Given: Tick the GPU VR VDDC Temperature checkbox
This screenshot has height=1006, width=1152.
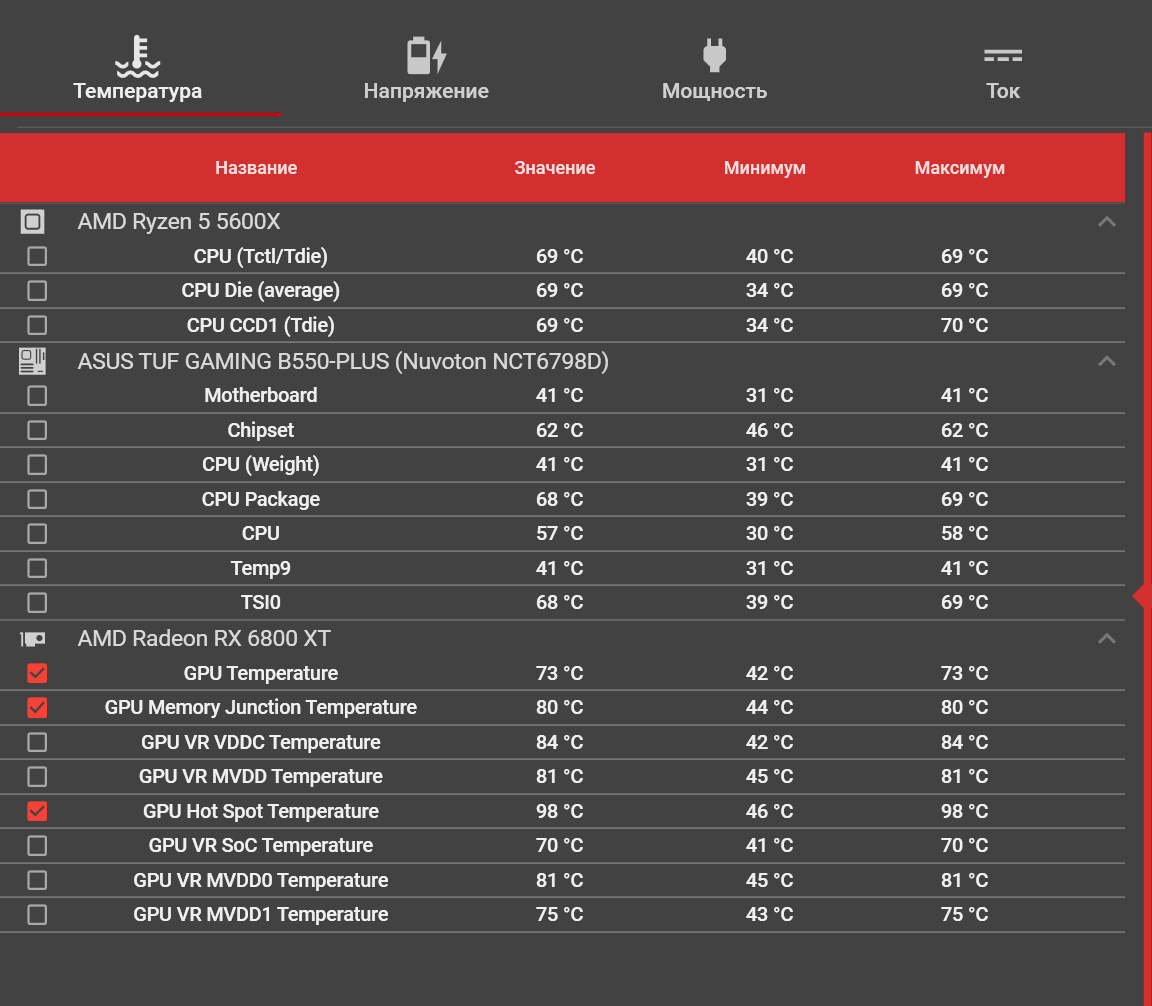Looking at the screenshot, I should pos(37,742).
